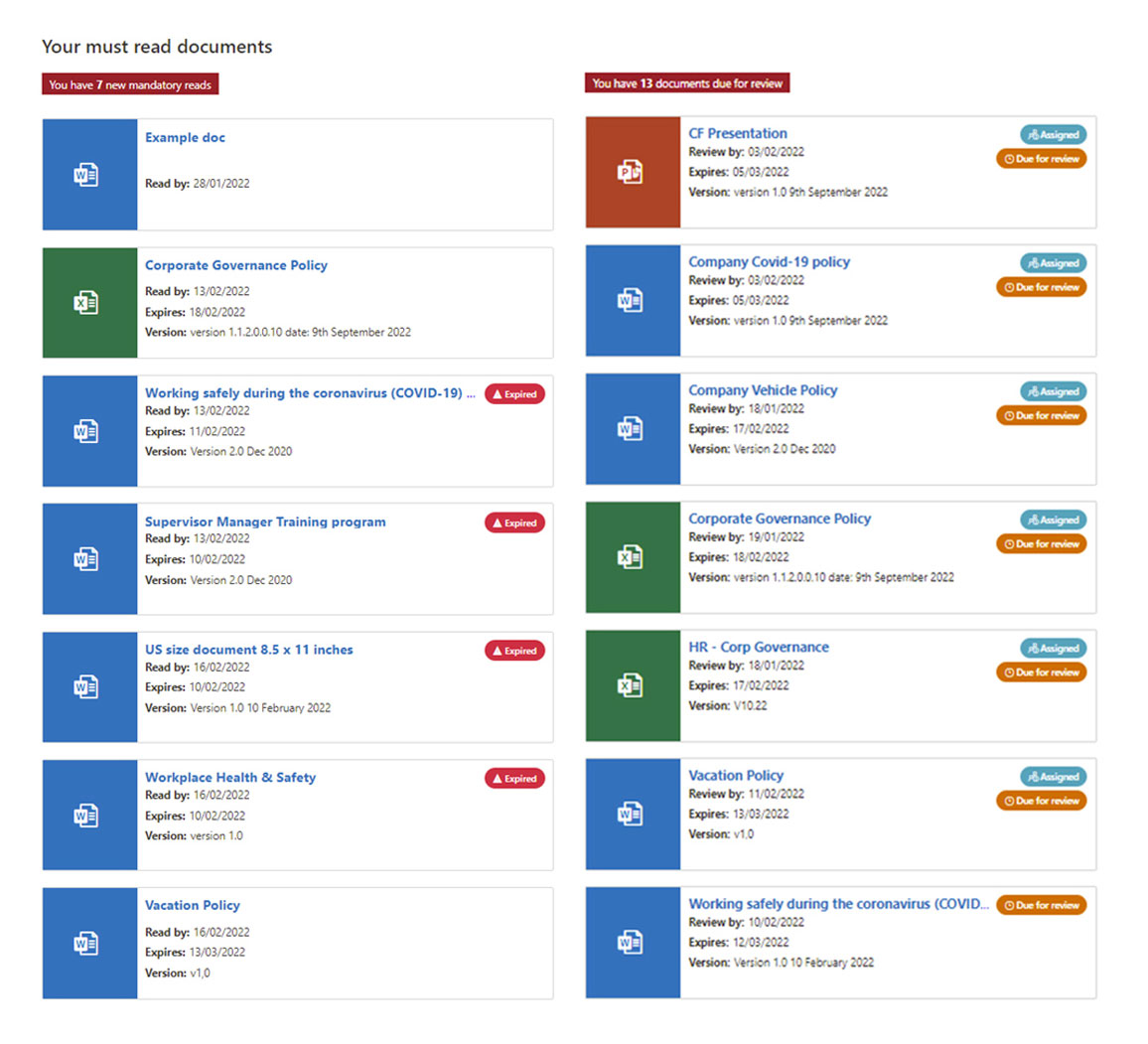
Task: Click the PowerPoint icon for CF Presentation
Action: coord(633,172)
